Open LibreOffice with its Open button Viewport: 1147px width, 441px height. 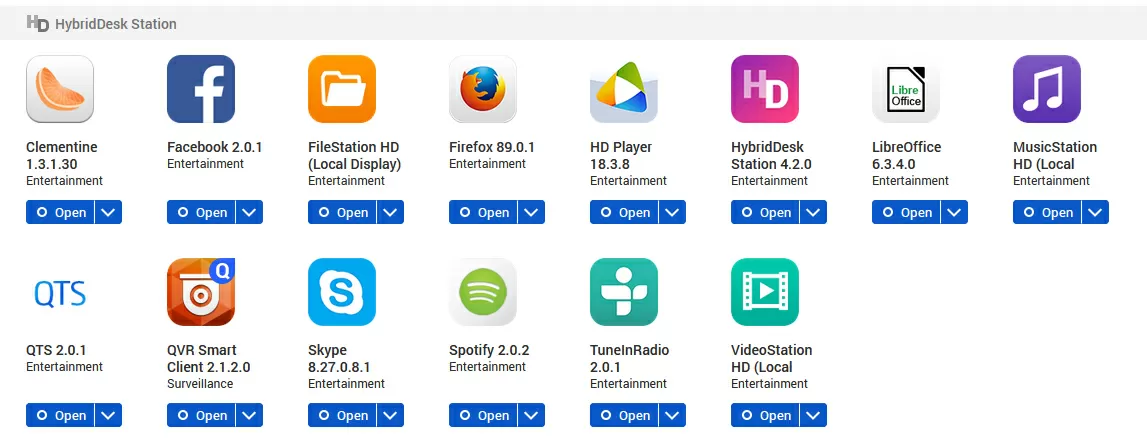click(x=906, y=212)
